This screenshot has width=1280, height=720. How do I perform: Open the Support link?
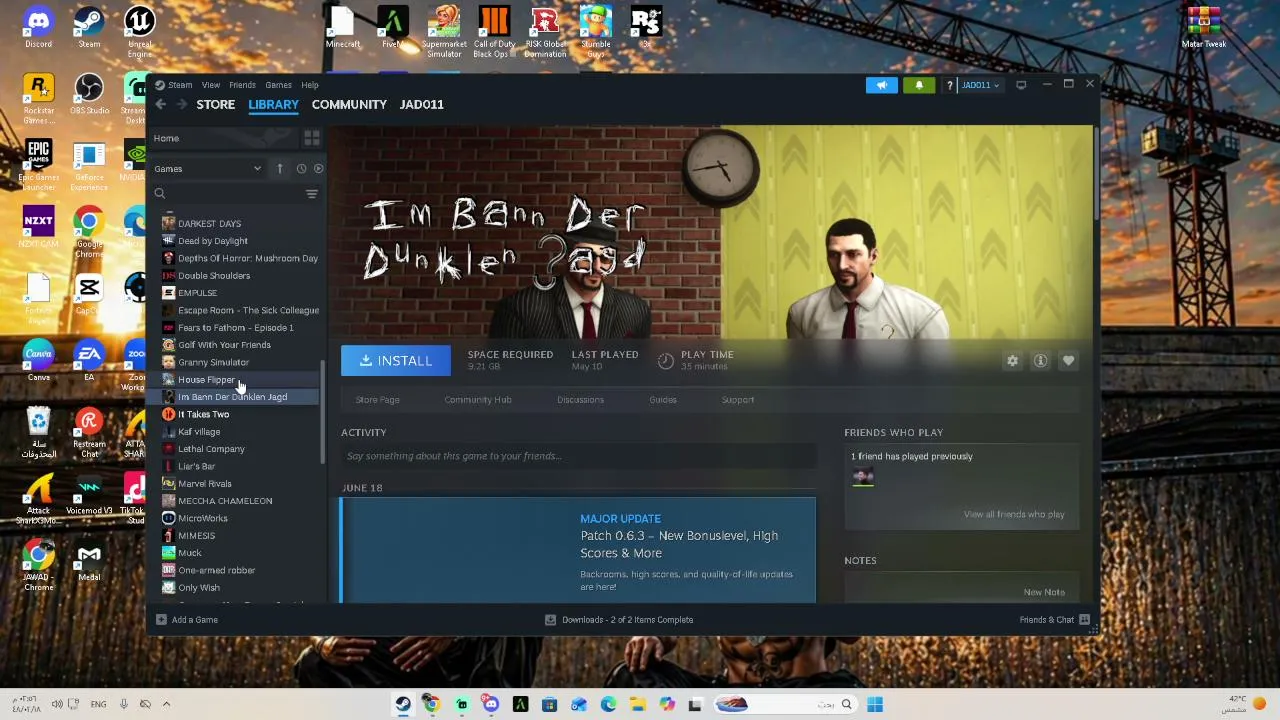point(738,400)
